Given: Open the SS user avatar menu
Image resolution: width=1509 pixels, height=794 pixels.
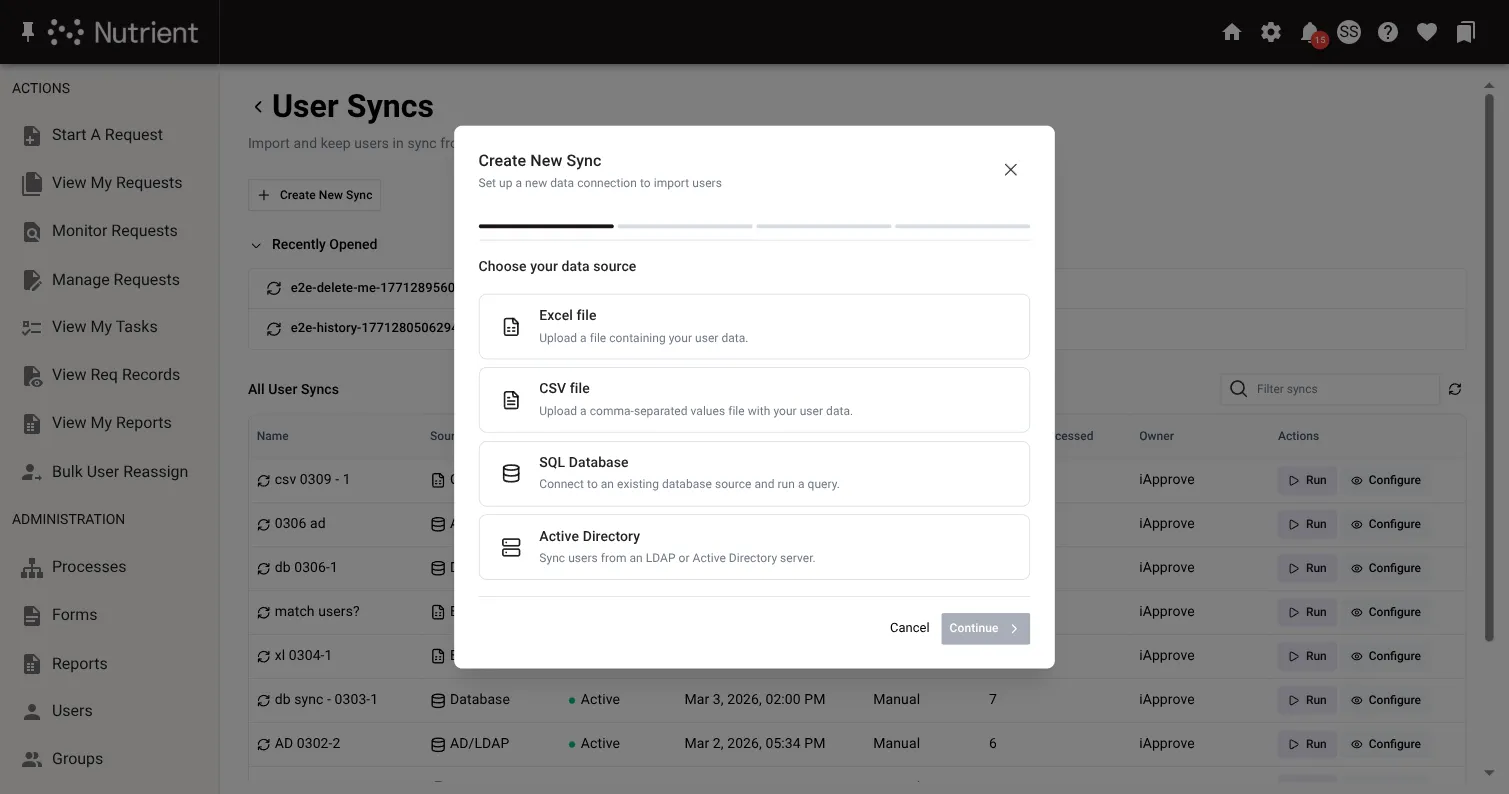Looking at the screenshot, I should tap(1349, 32).
